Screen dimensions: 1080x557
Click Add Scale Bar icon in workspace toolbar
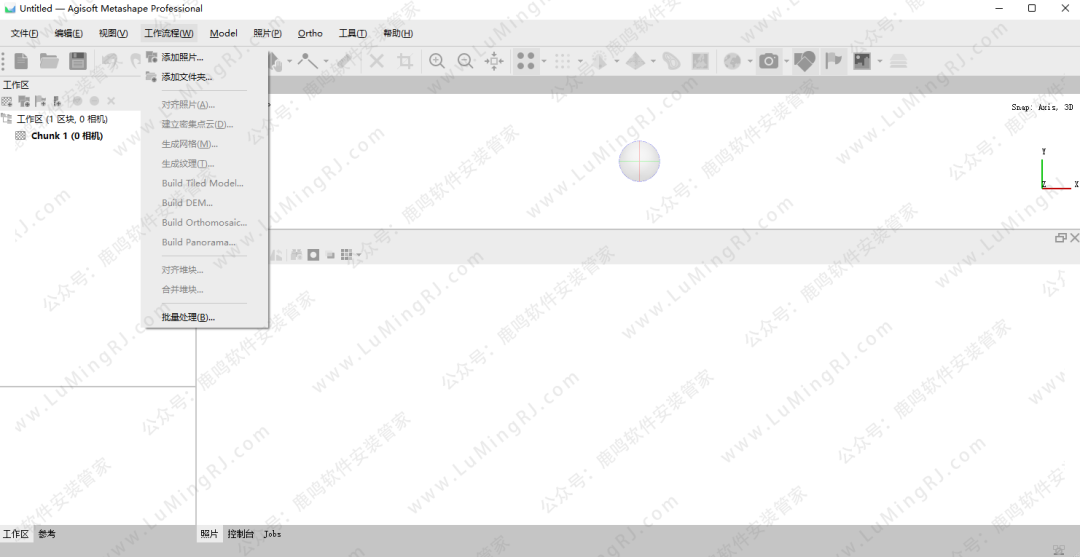tap(58, 101)
